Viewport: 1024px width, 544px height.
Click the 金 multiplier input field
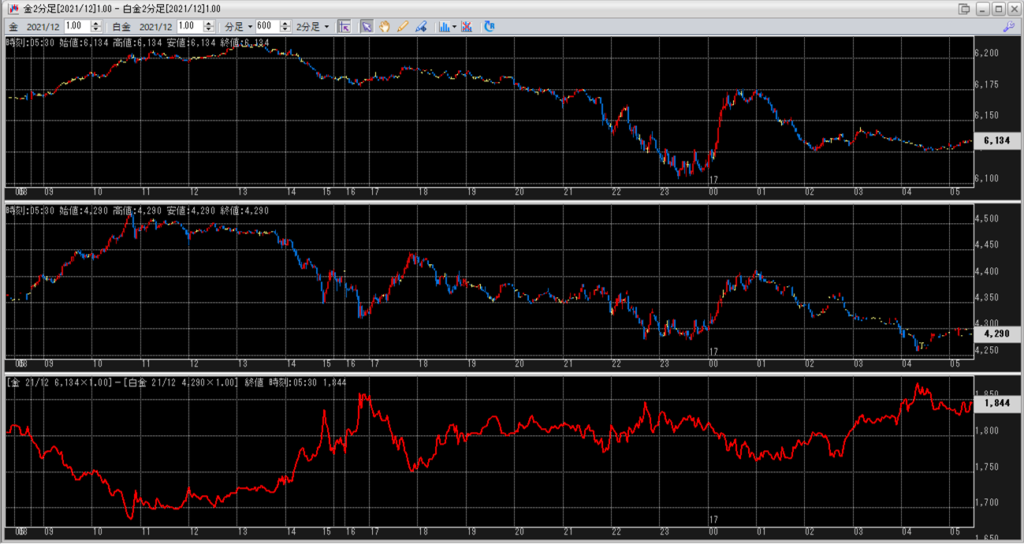75,26
